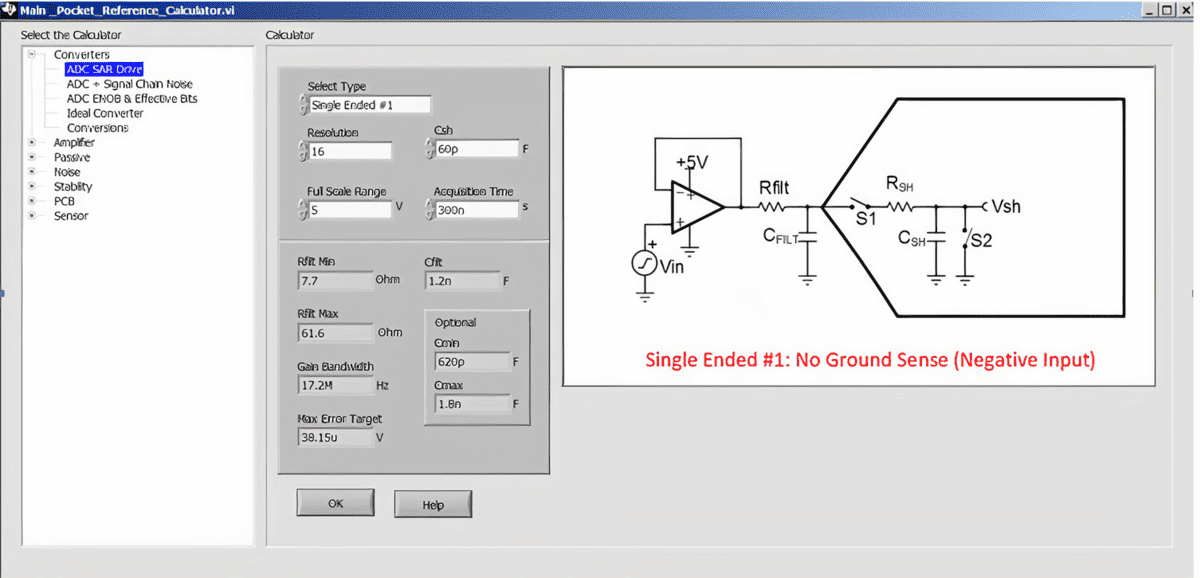Expand the Sensor tree node
Screen dimensions: 1200x578
[x=32, y=215]
